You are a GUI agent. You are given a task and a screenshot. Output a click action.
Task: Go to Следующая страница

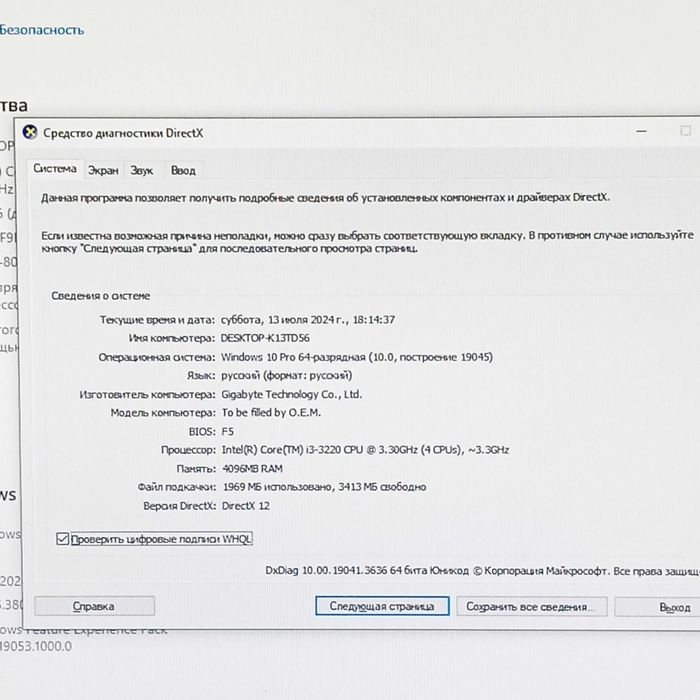pyautogui.click(x=382, y=606)
